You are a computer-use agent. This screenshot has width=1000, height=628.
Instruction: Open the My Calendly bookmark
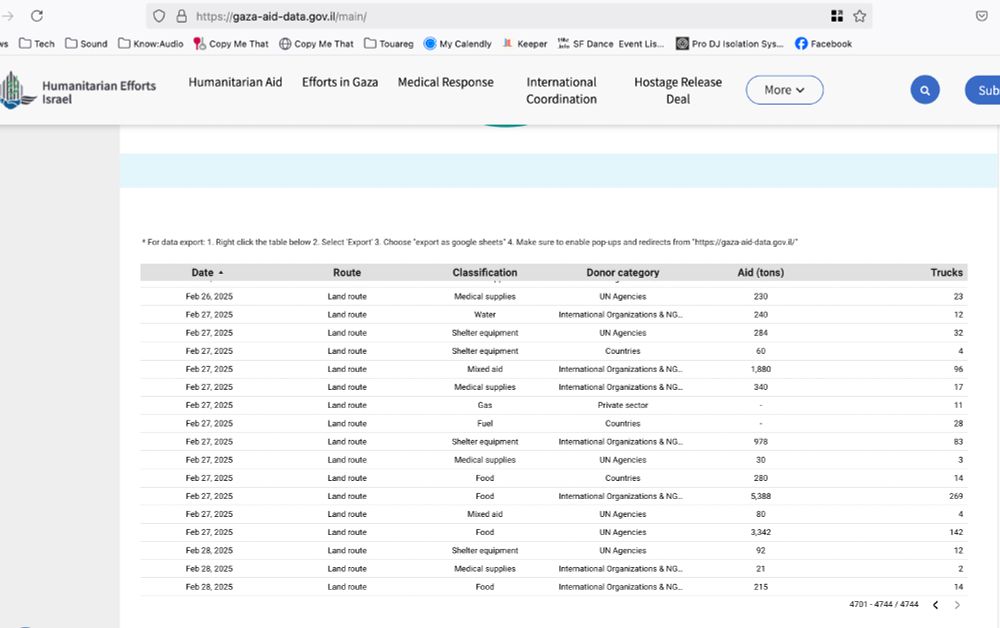pos(458,43)
